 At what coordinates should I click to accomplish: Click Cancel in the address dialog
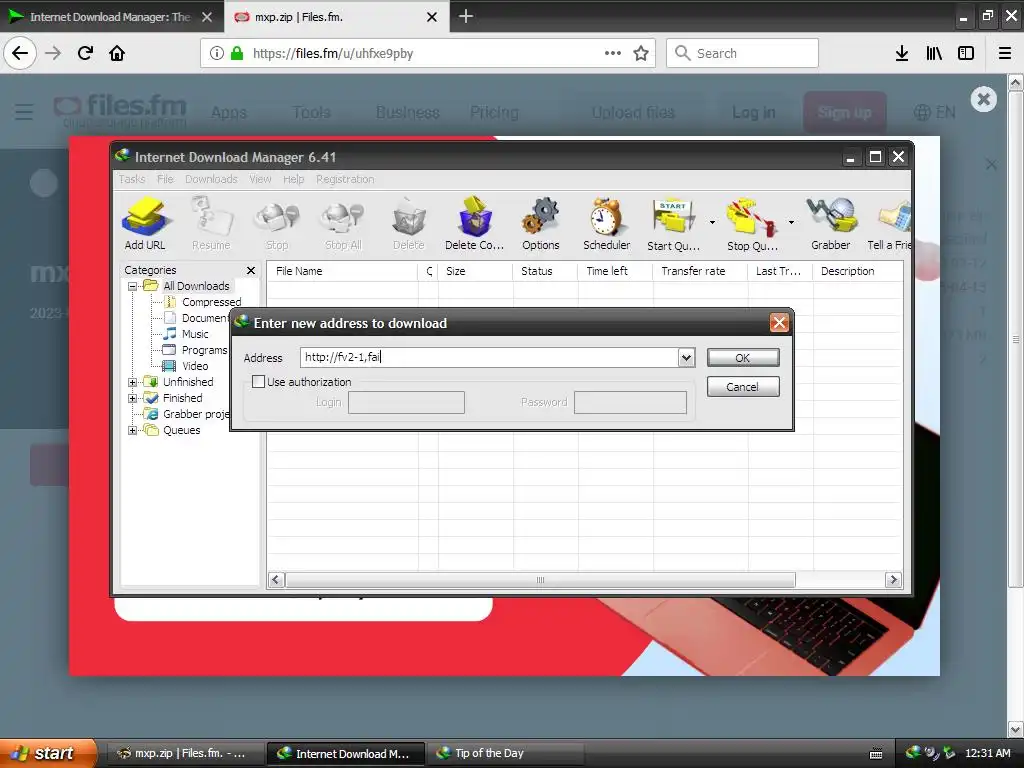tap(743, 387)
